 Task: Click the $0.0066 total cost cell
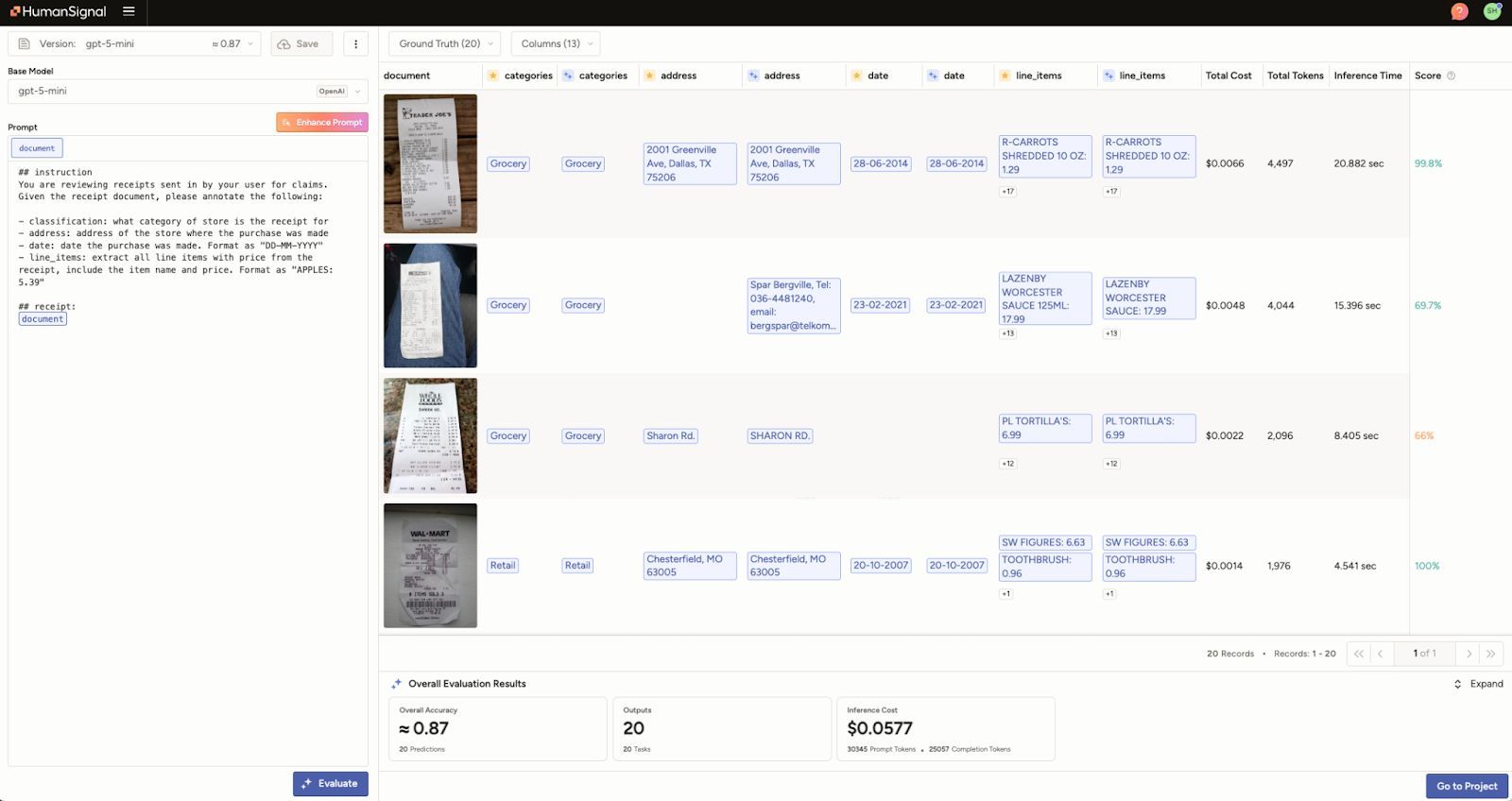(x=1225, y=163)
